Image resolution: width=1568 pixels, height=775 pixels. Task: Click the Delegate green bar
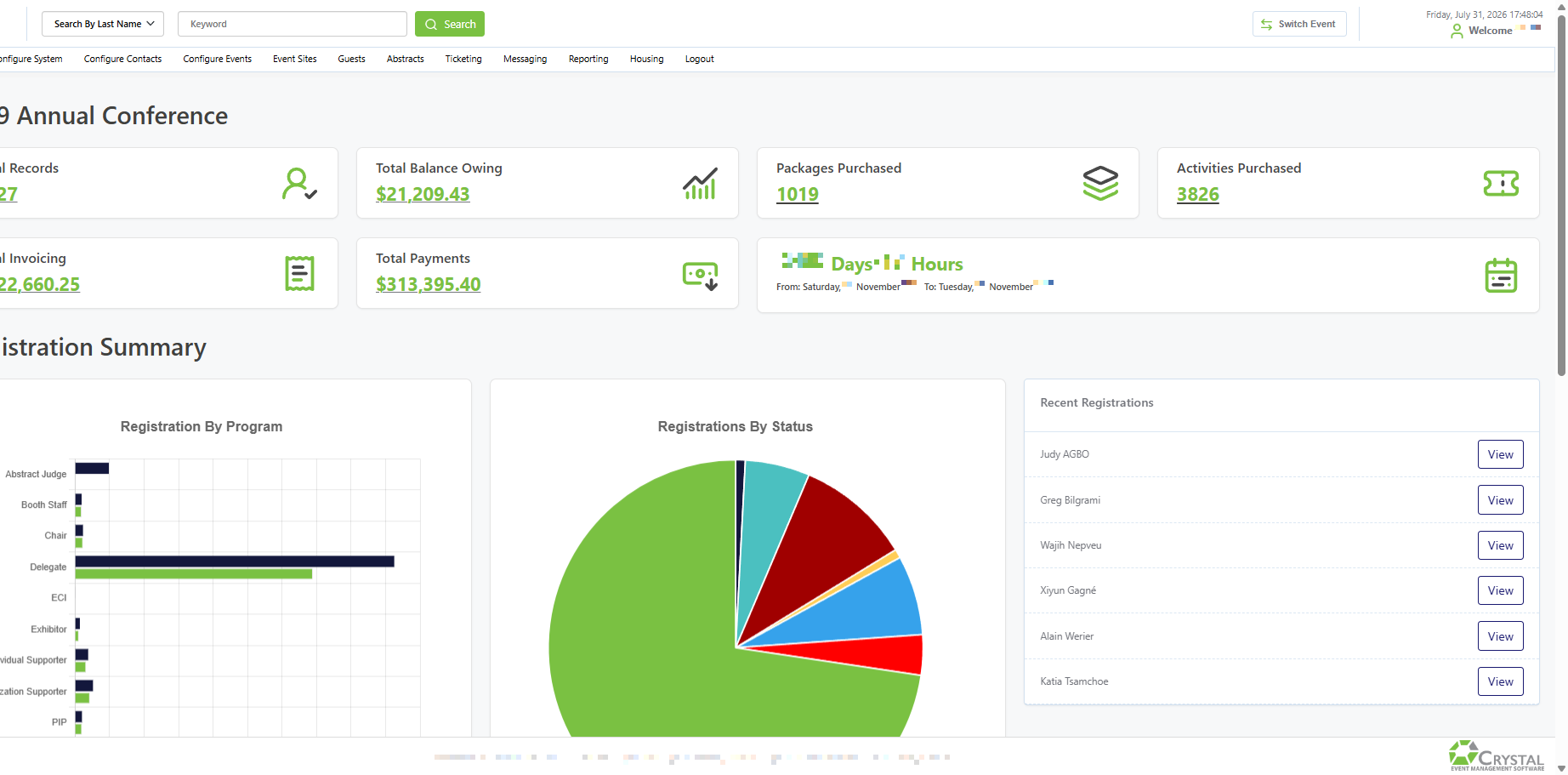(x=194, y=574)
